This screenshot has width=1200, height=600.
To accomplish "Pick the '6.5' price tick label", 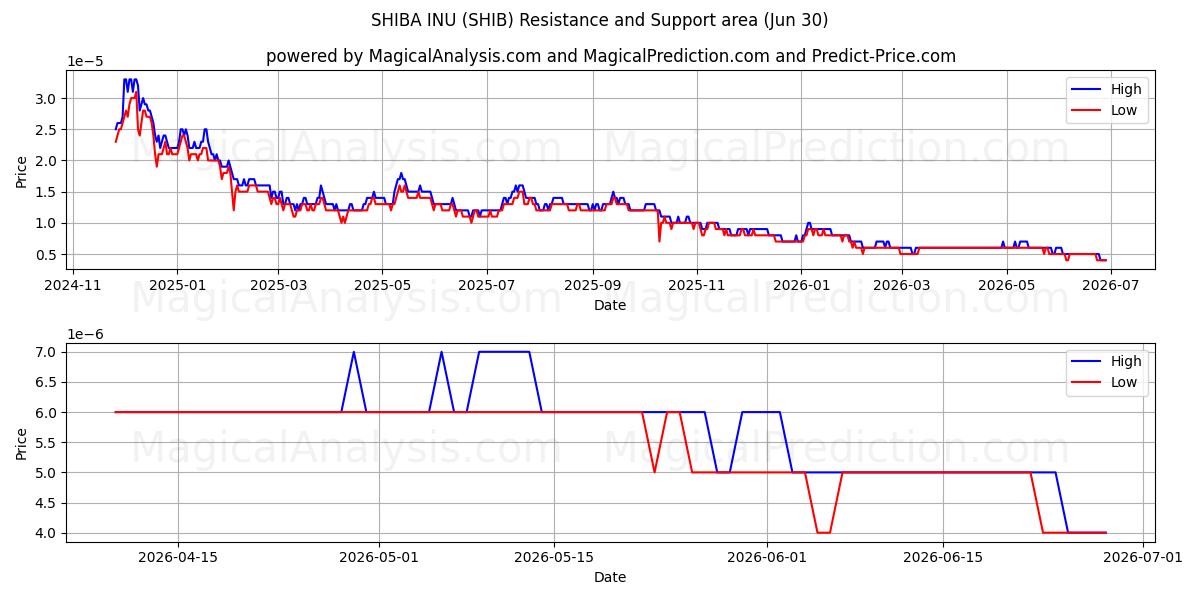I will click(48, 382).
